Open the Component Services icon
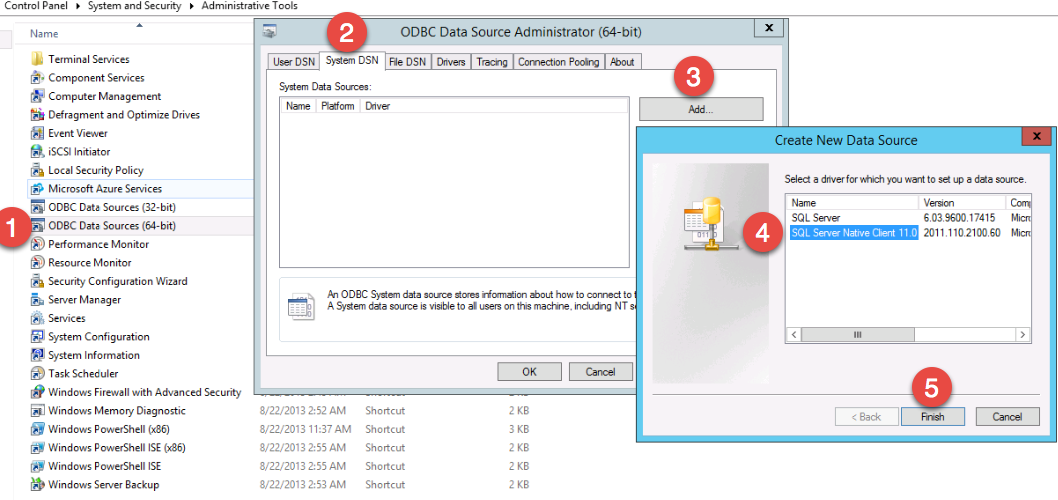Viewport: 1058px width, 500px height. point(38,78)
